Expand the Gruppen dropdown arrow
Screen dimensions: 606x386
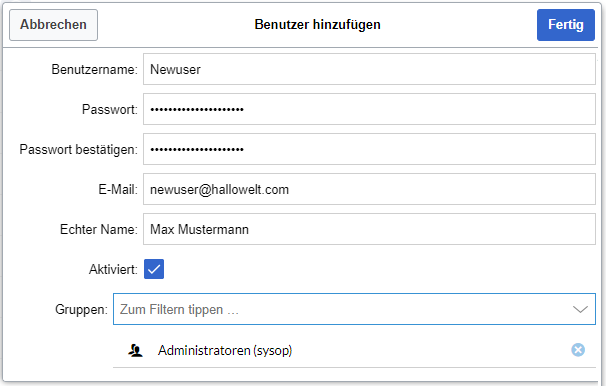coord(580,309)
